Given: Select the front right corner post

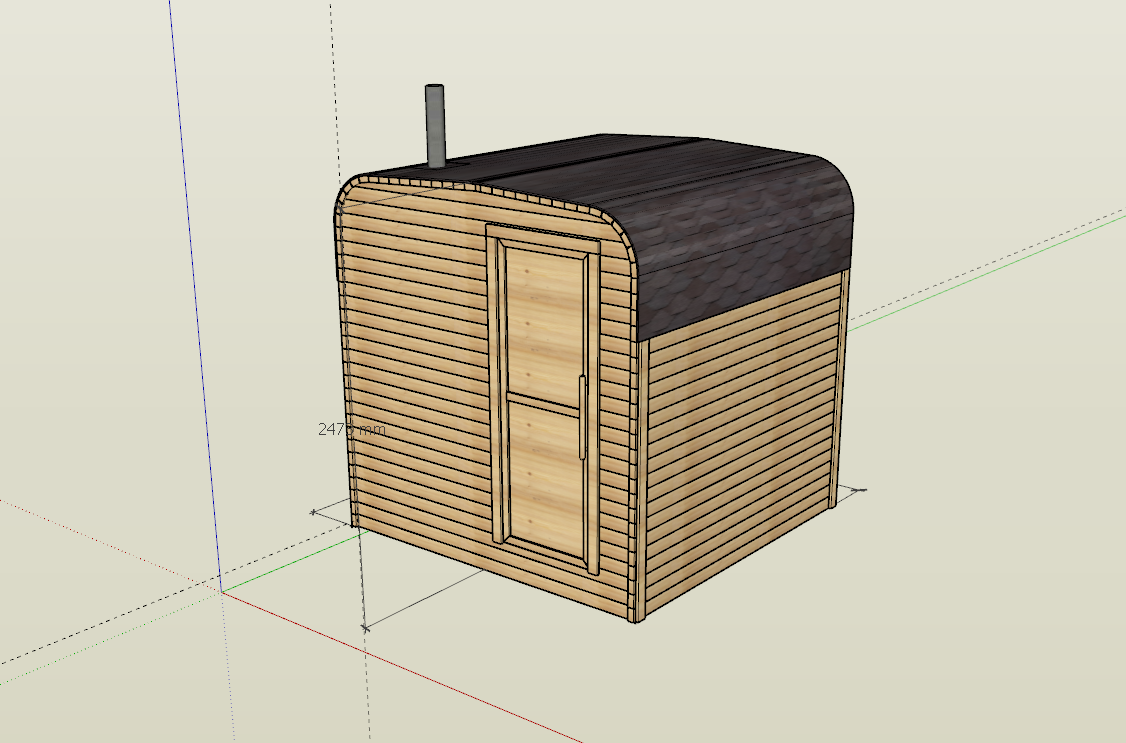Looking at the screenshot, I should point(636,480).
